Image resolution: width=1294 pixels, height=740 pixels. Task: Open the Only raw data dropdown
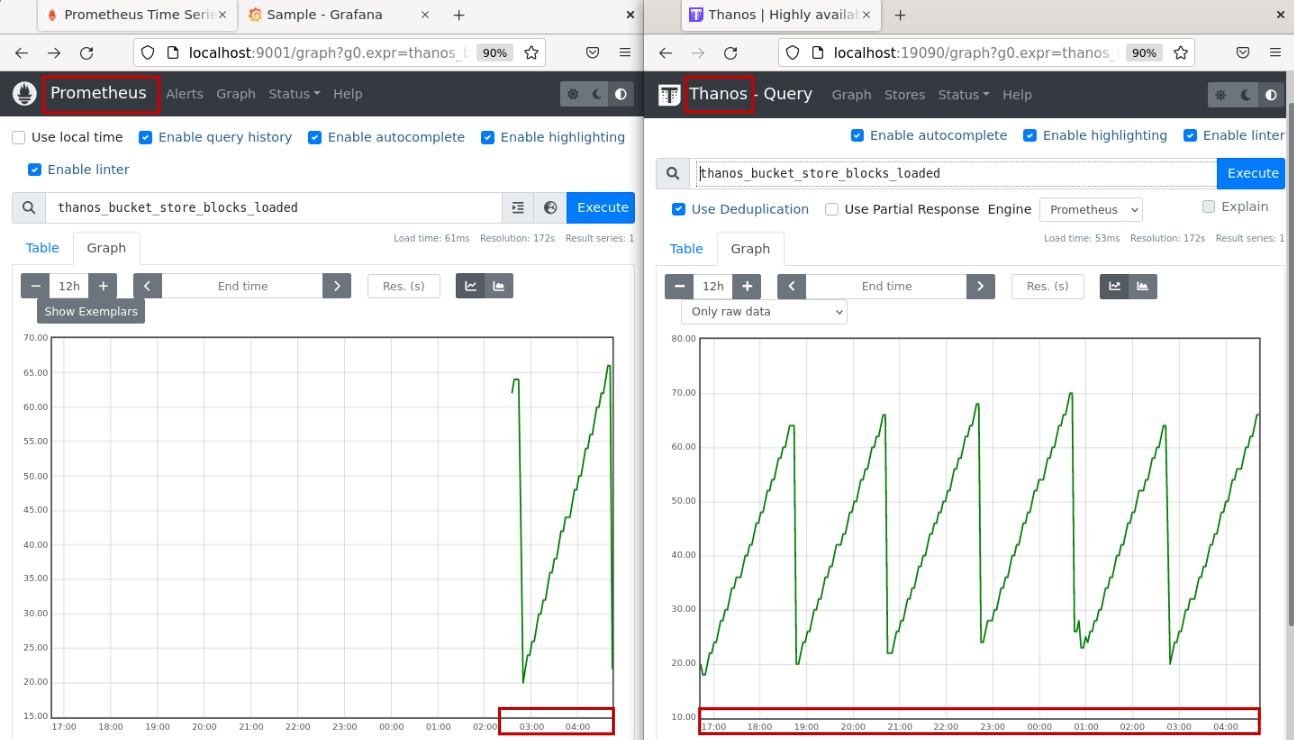[x=764, y=311]
